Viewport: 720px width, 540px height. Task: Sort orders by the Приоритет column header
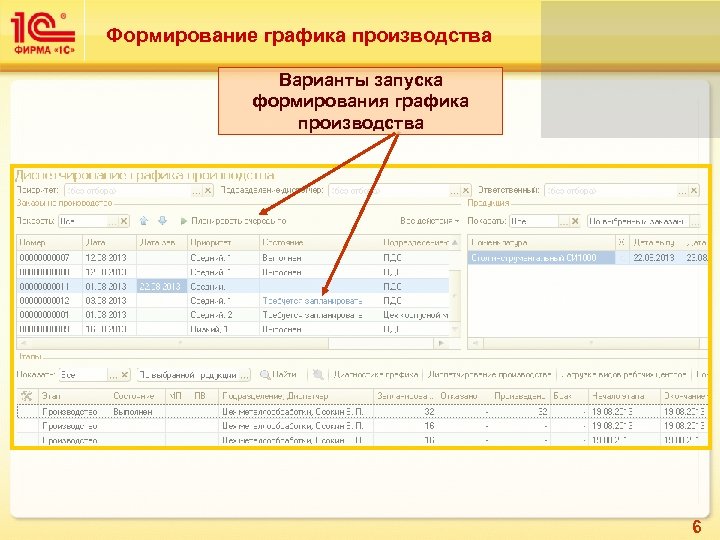click(223, 242)
